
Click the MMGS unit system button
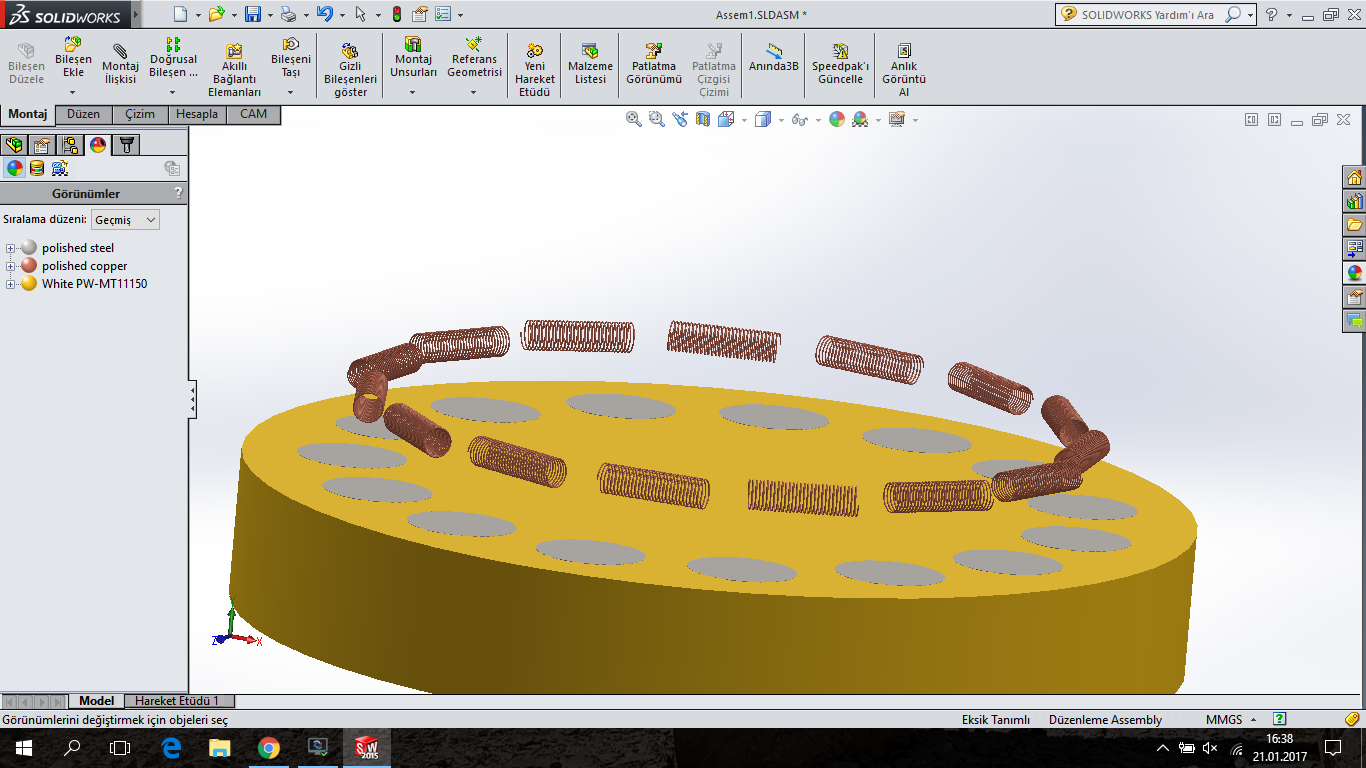pyautogui.click(x=1223, y=719)
